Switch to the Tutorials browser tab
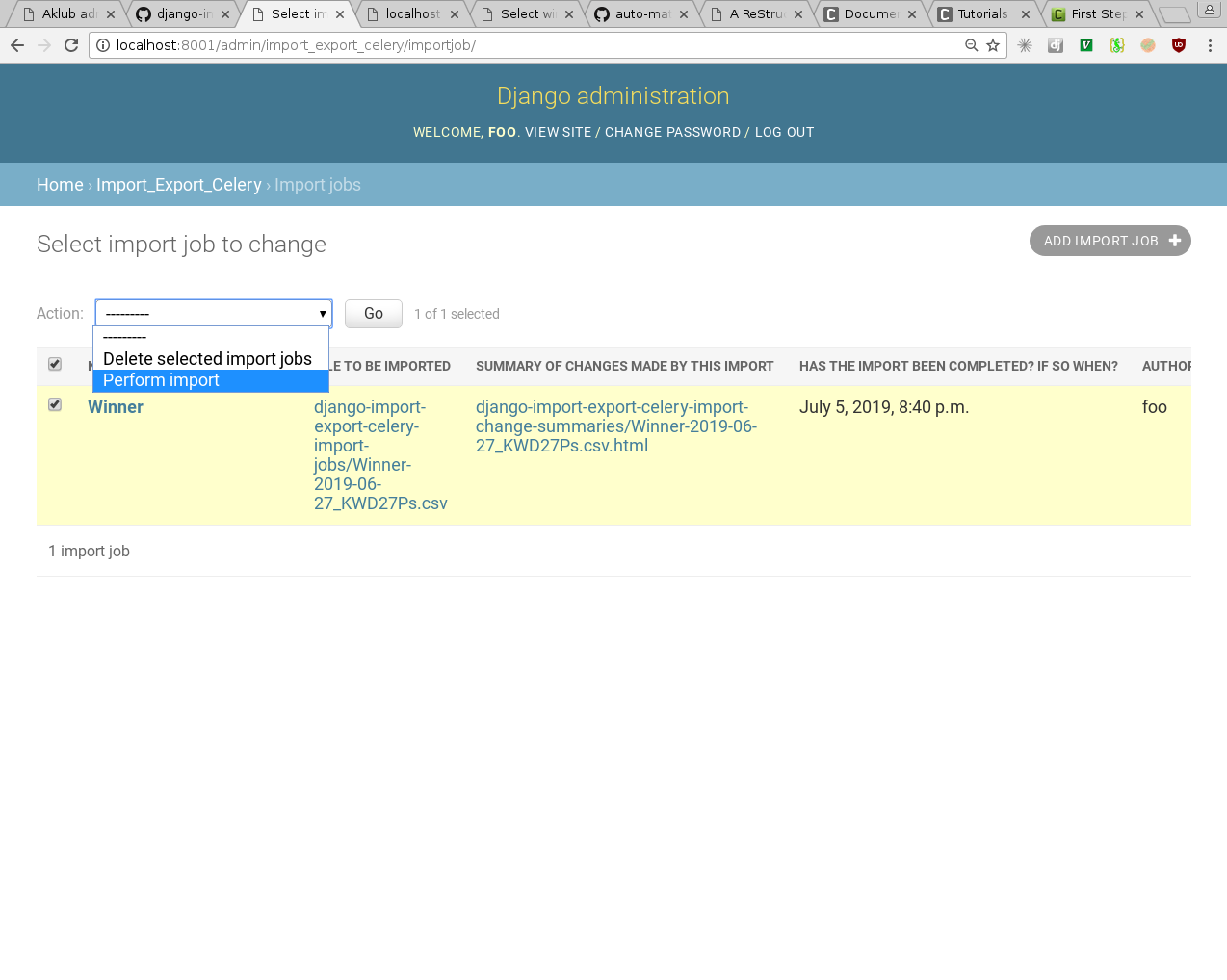Viewport: 1227px width, 980px height. point(982,13)
